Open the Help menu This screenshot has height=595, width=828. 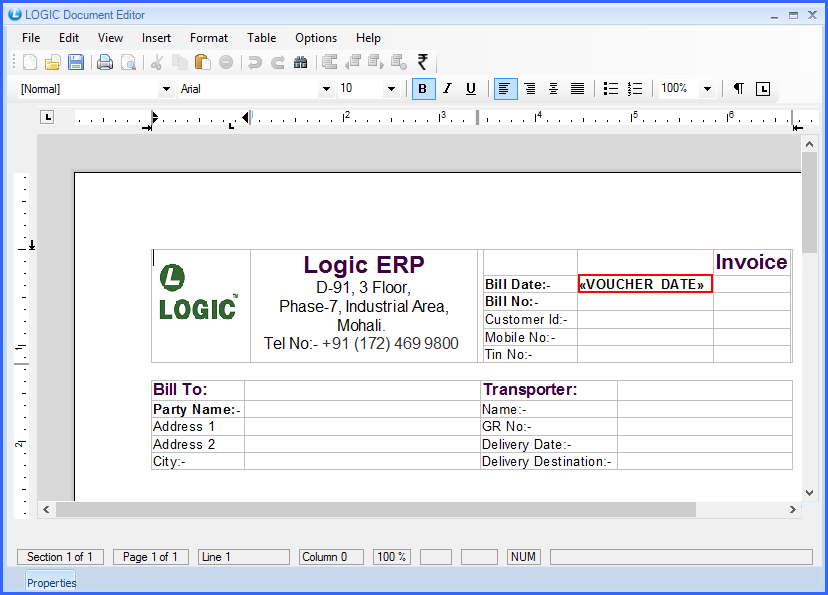click(368, 38)
